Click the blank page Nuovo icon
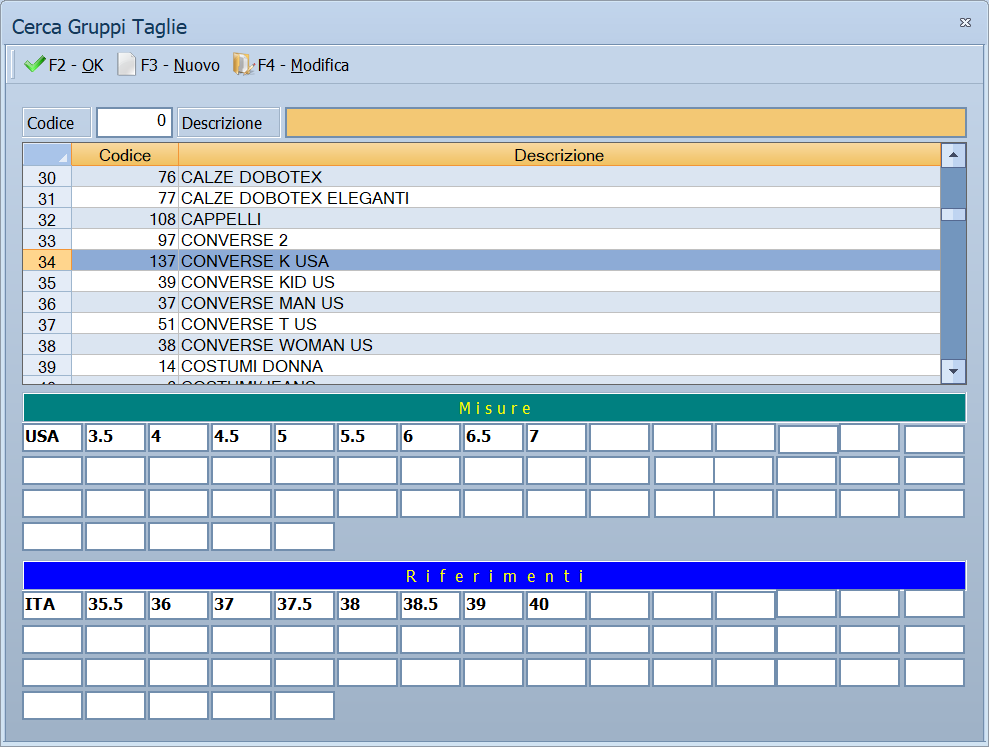 point(127,64)
